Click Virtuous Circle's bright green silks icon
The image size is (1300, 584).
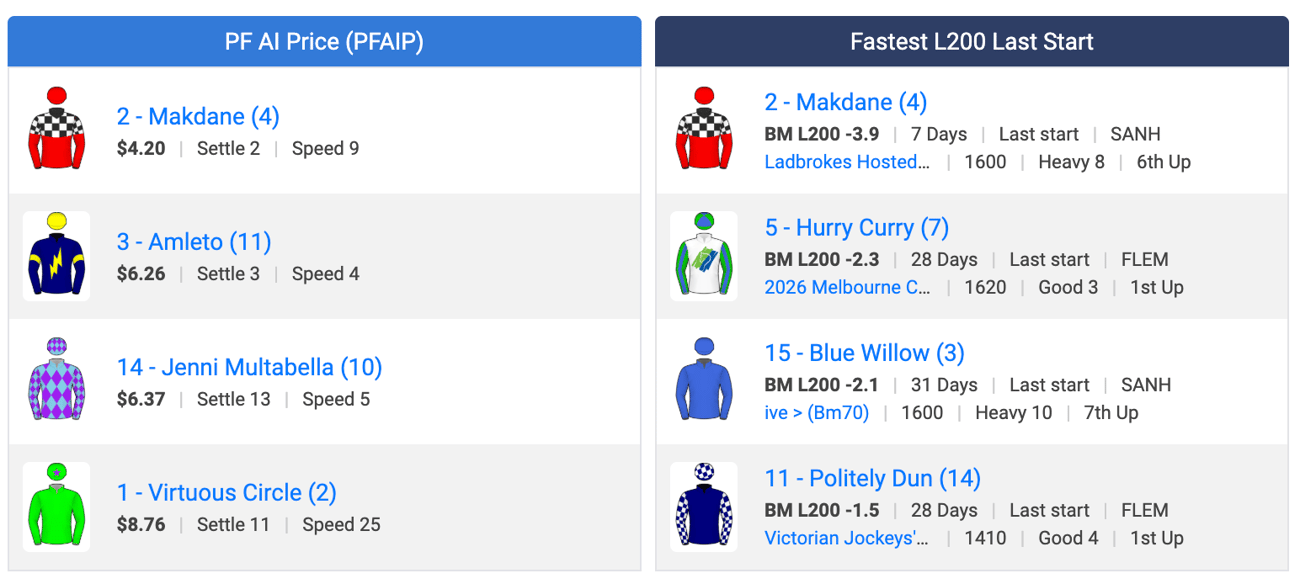57,506
